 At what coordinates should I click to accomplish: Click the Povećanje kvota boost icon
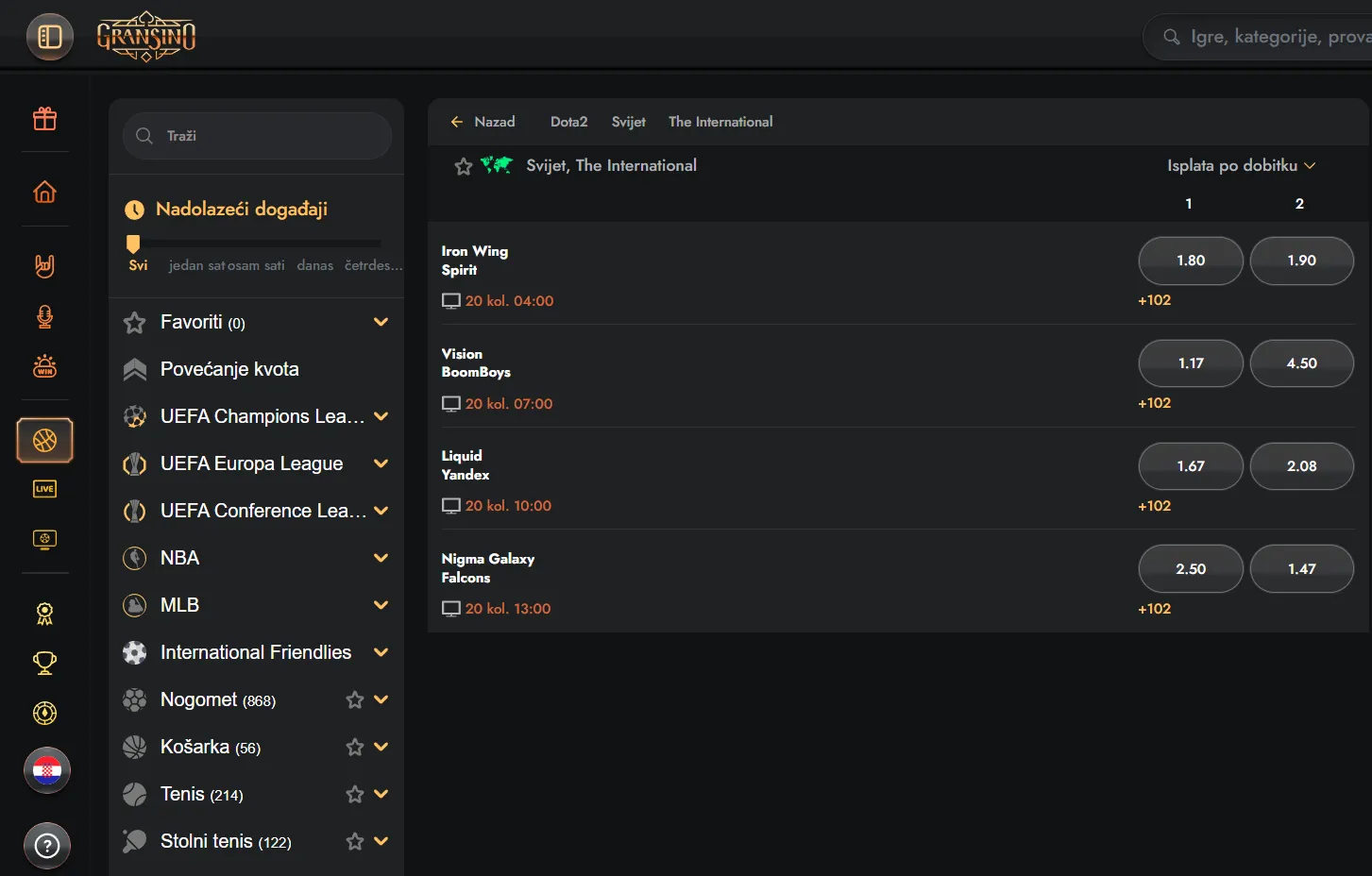pos(135,370)
